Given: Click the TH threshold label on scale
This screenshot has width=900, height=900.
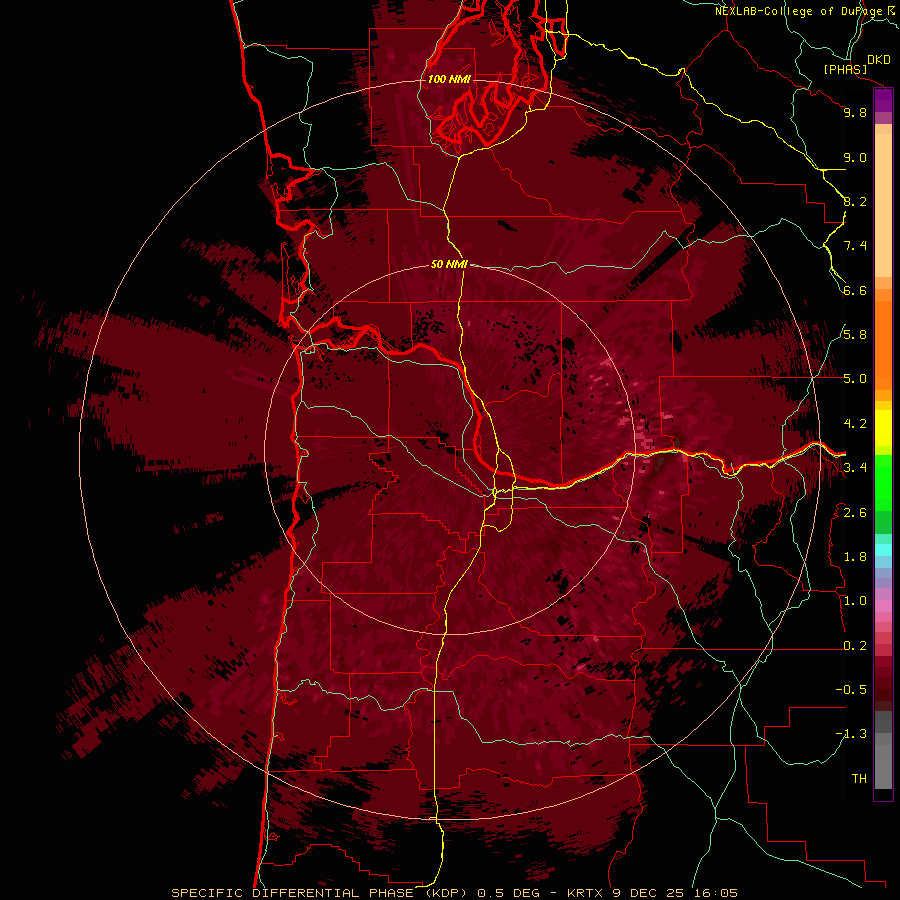Looking at the screenshot, I should 859,779.
